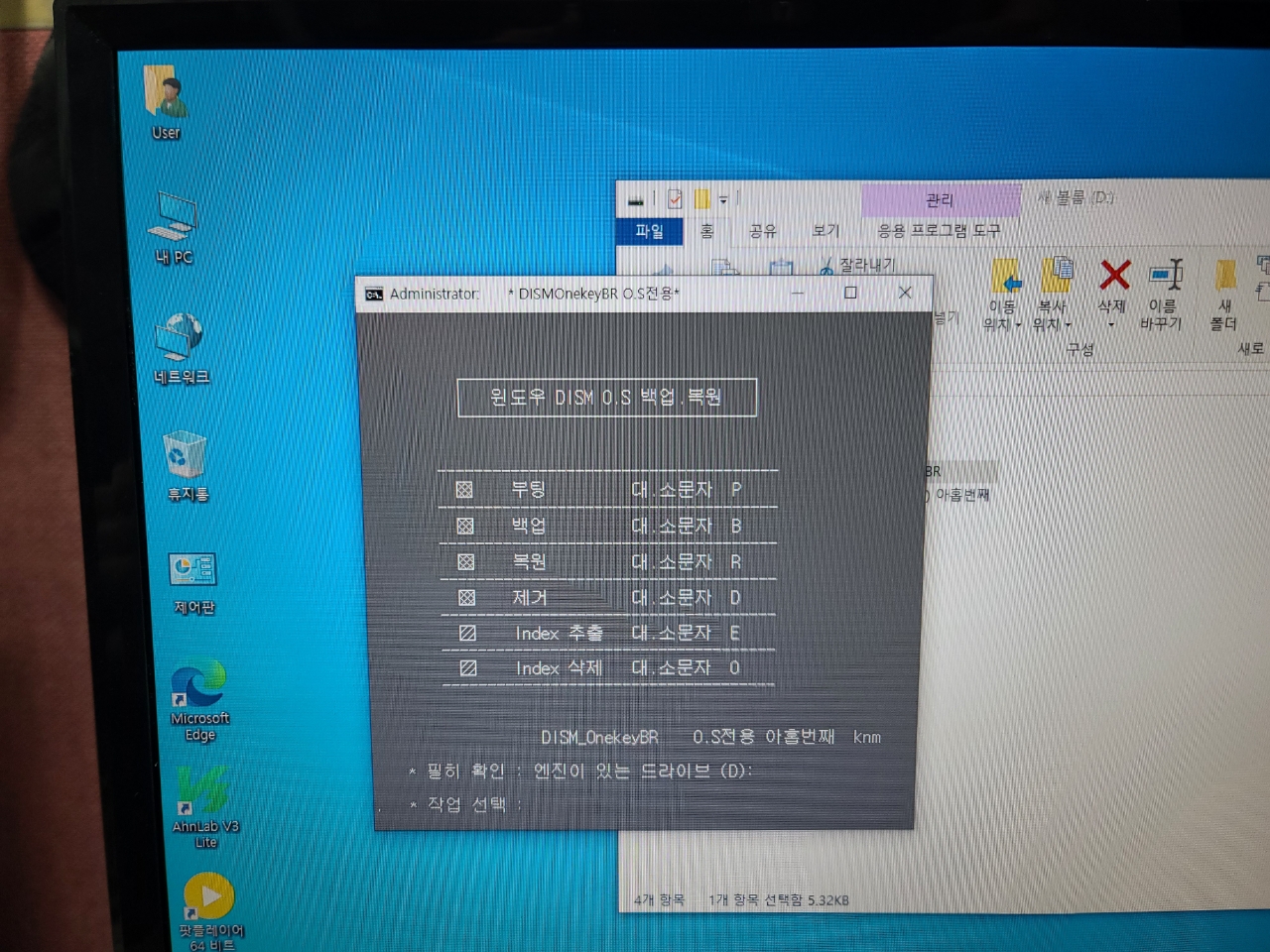Click the 복원 menu row in console
Image resolution: width=1270 pixels, height=952 pixels.
pyautogui.click(x=607, y=561)
